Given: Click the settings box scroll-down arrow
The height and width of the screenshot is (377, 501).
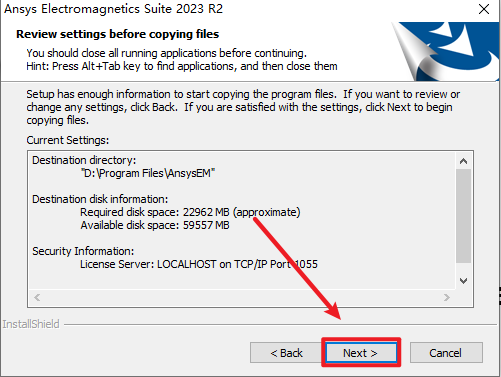Looking at the screenshot, I should click(463, 281).
